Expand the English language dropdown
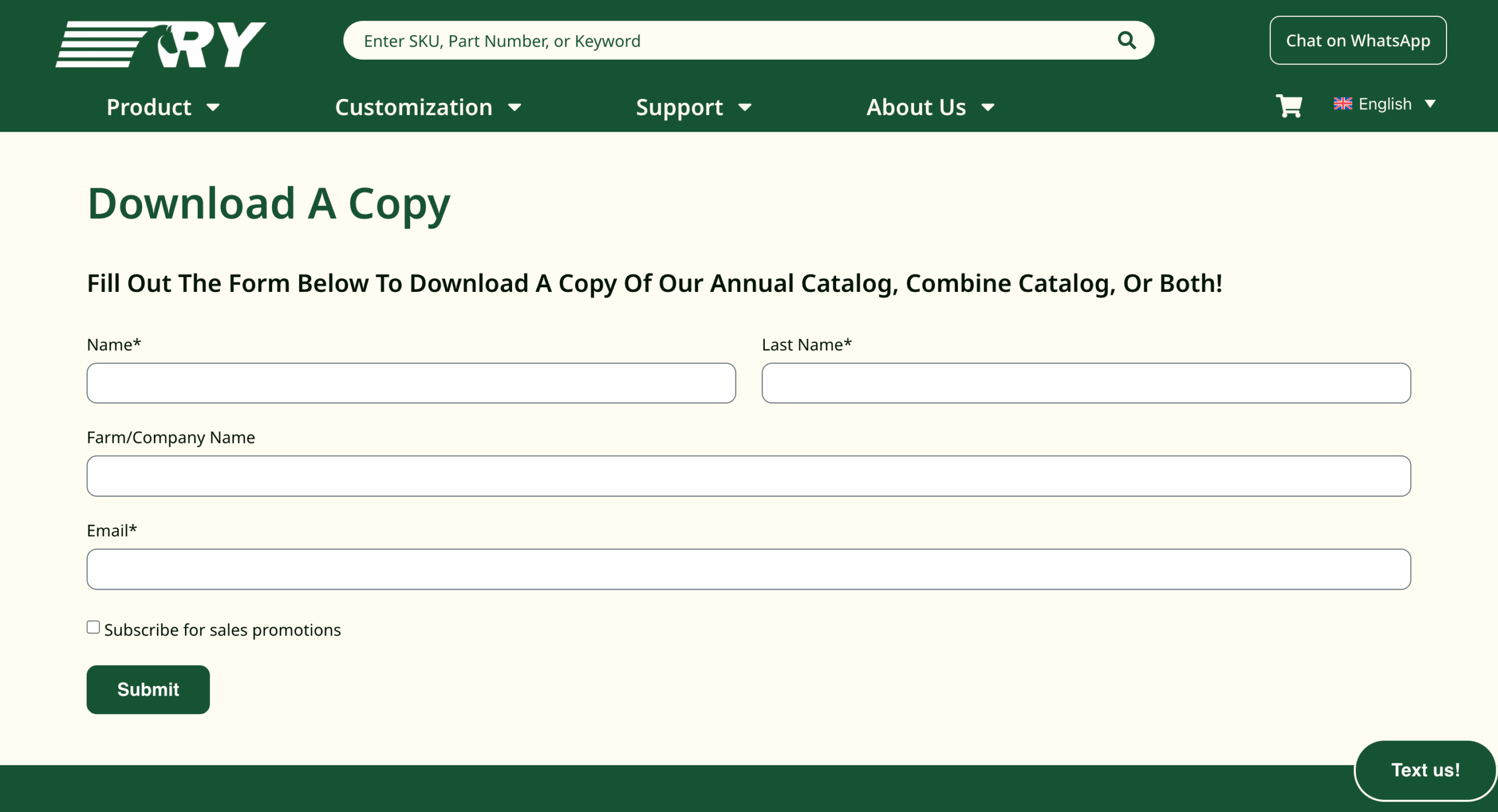Image resolution: width=1498 pixels, height=812 pixels. coord(1430,104)
